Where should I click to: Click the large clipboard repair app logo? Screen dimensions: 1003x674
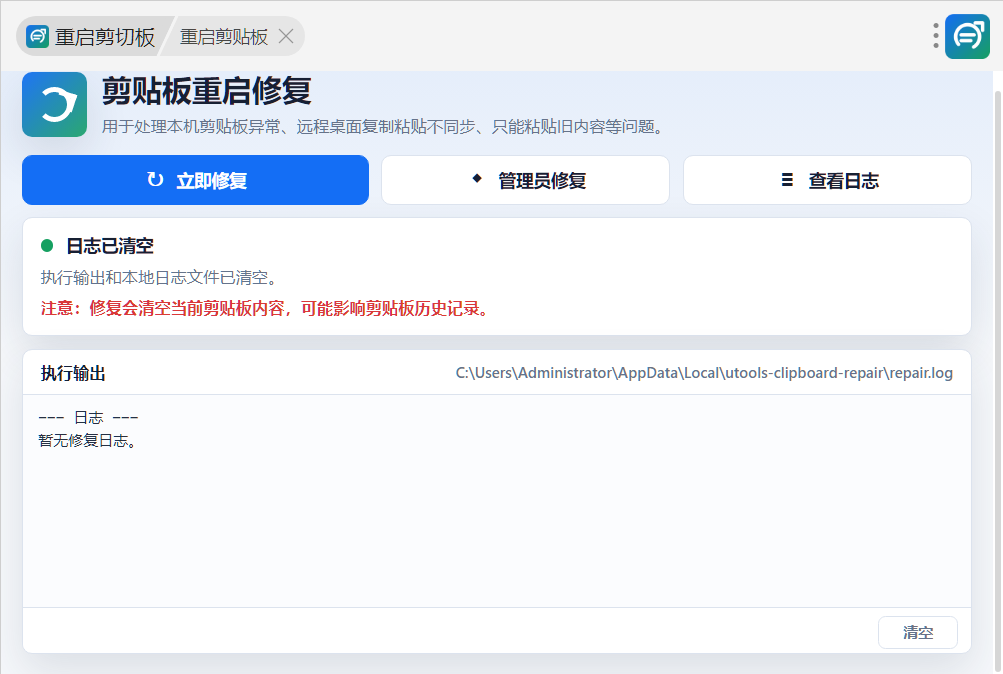pos(54,104)
